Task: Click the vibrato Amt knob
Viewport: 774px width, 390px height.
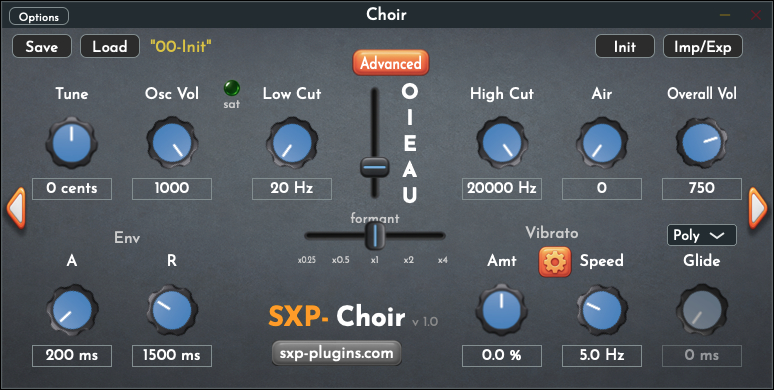Action: [x=502, y=311]
